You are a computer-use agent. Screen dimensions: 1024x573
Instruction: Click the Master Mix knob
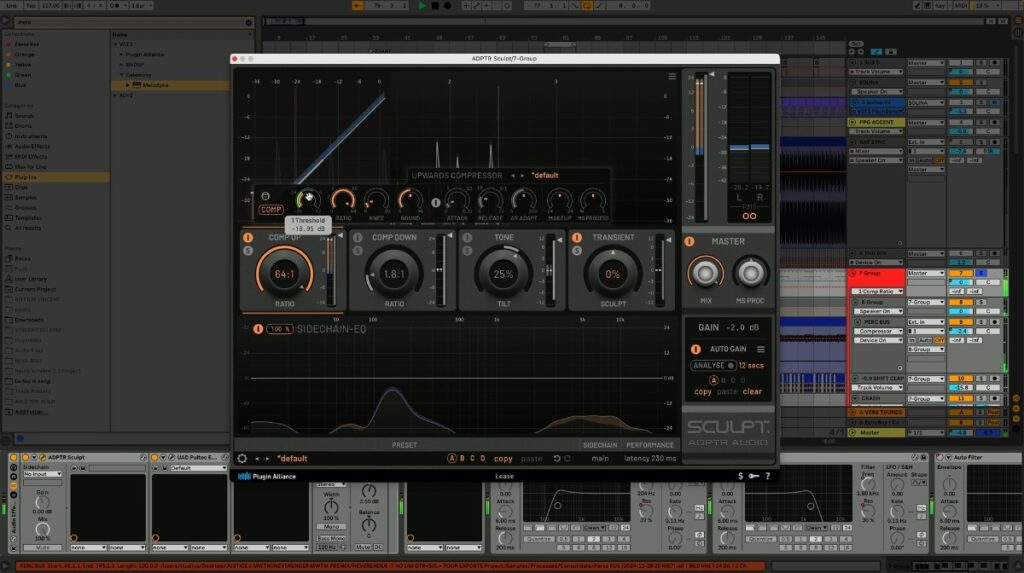(705, 272)
